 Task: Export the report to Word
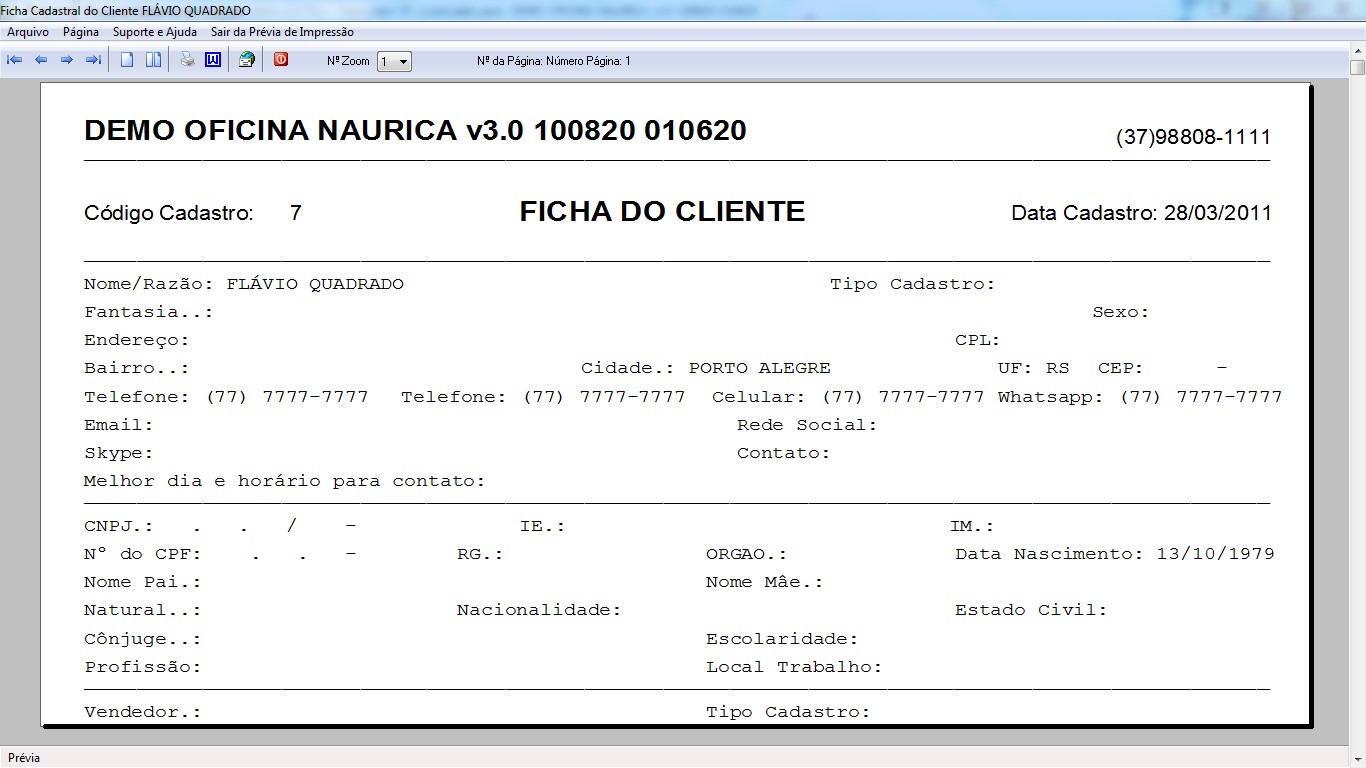point(213,60)
